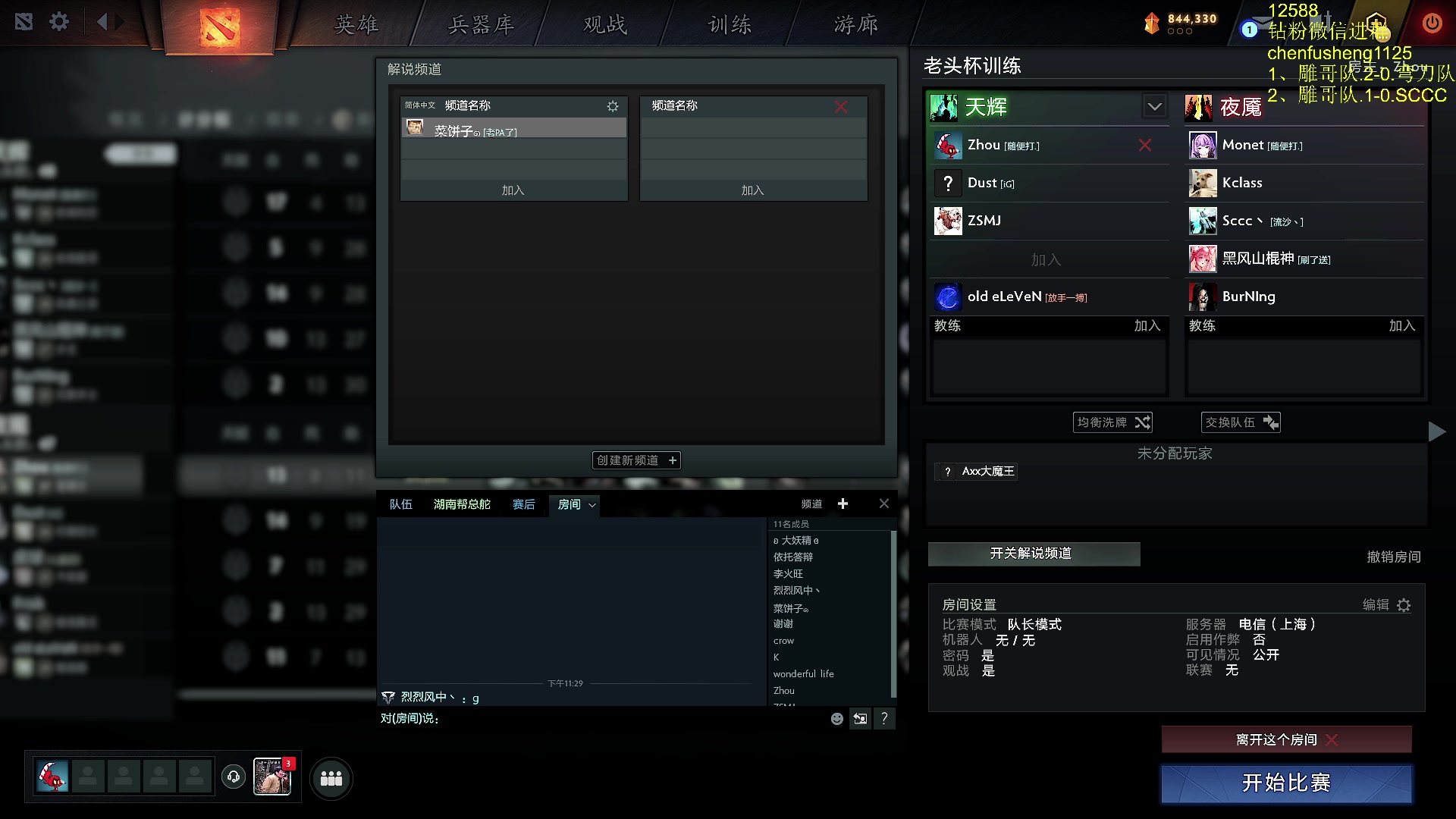Open first caster channel settings gear
This screenshot has height=819, width=1456.
613,106
